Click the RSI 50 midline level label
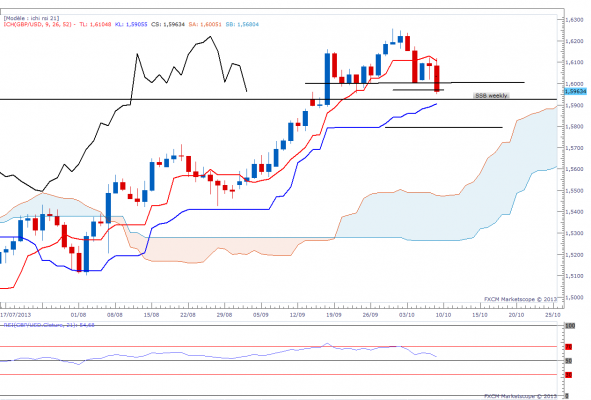 coord(569,361)
